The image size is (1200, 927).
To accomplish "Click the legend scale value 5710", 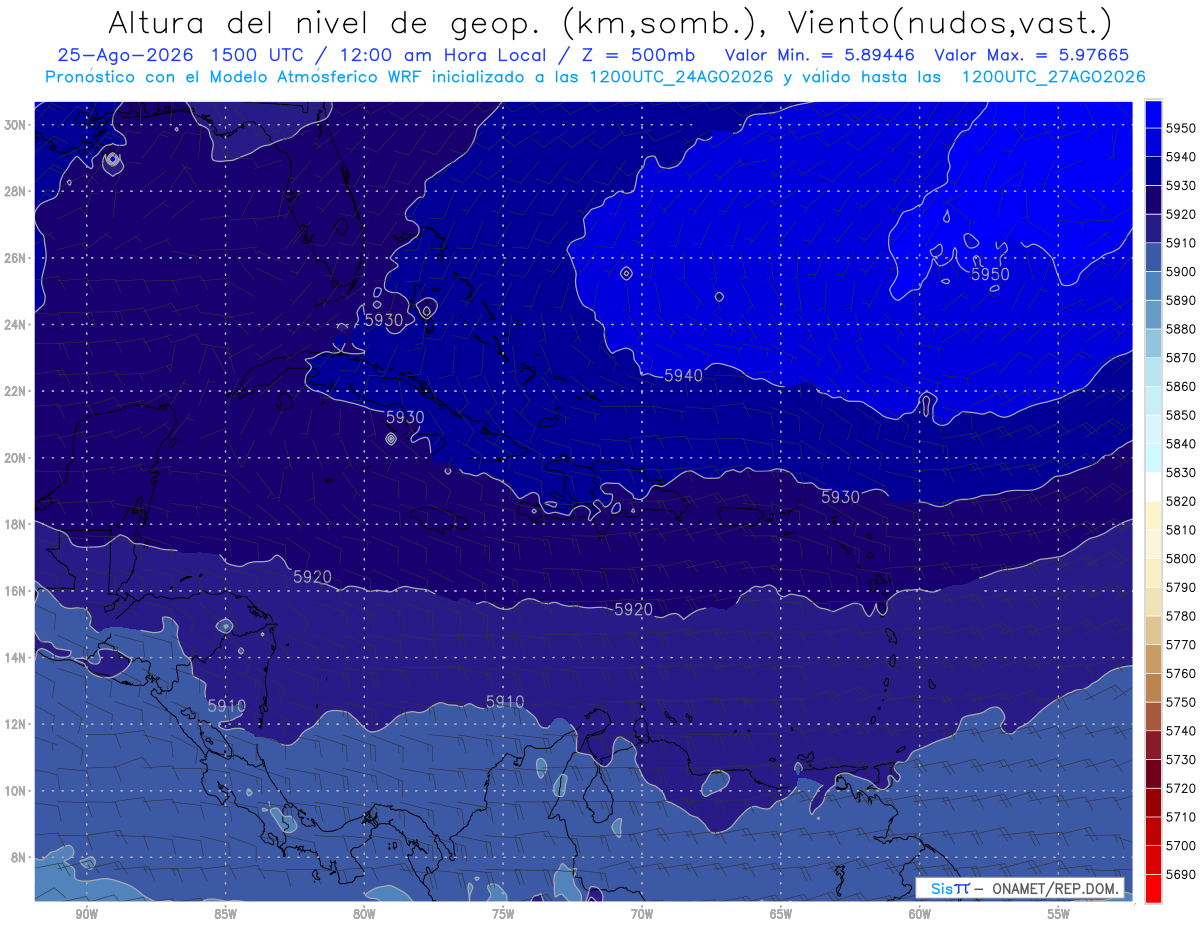I will (1181, 817).
